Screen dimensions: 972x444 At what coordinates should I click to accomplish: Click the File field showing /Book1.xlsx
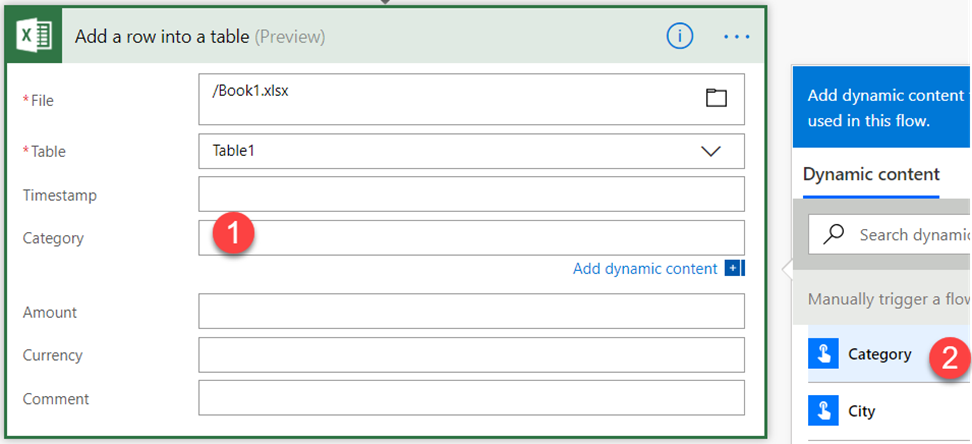(450, 99)
